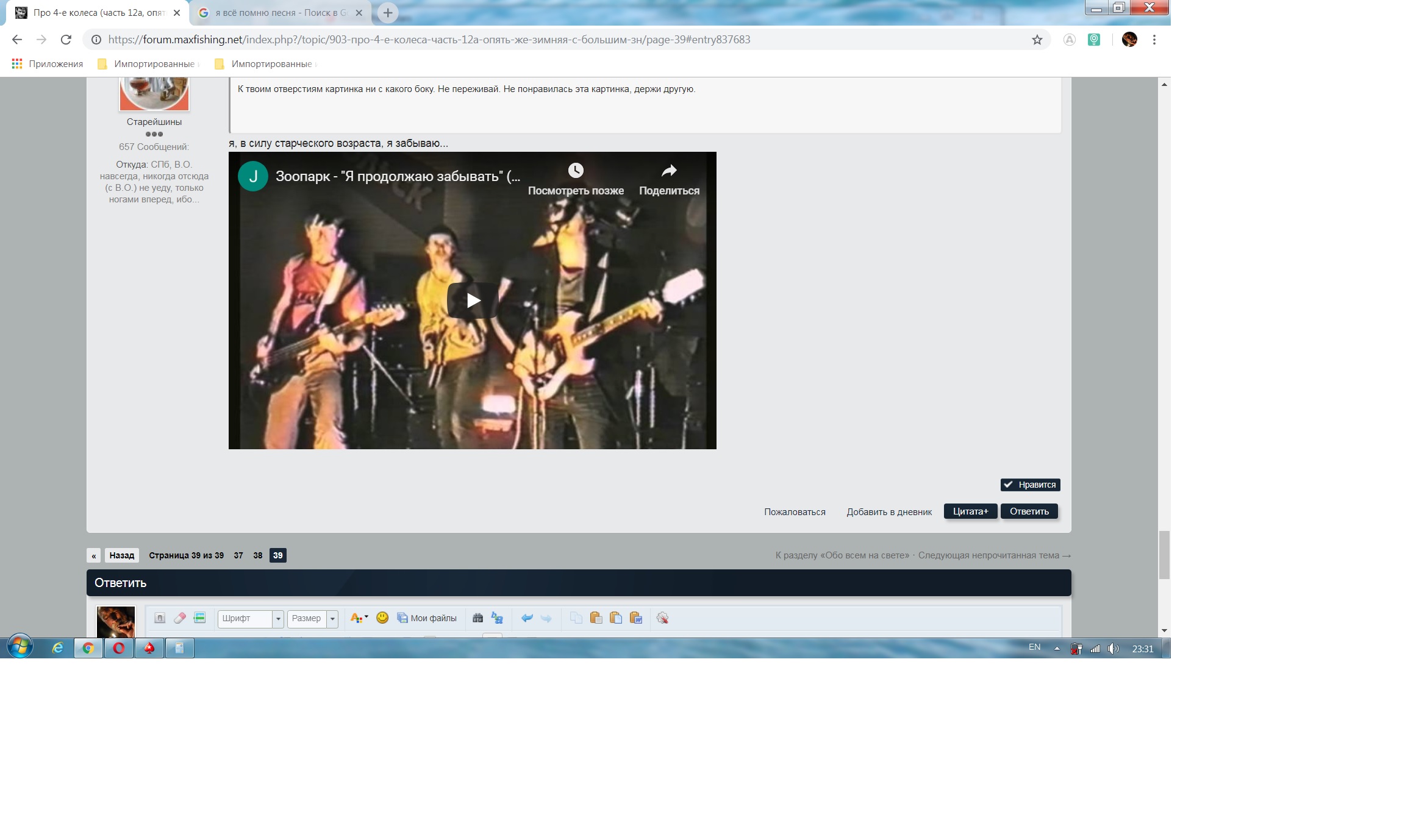Click the address bar URL

tap(429, 40)
